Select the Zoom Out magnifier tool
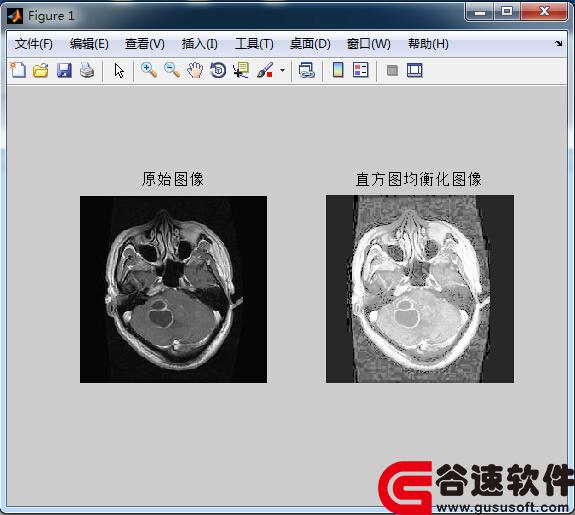575x515 pixels. point(172,70)
